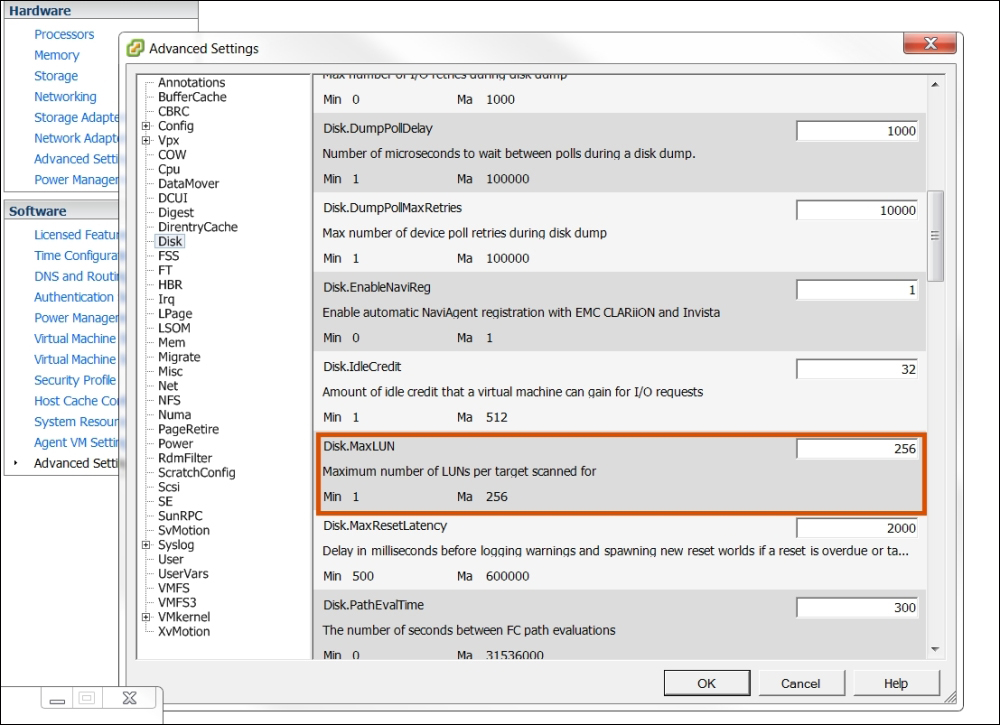Select Annotations in the settings tree
This screenshot has height=725, width=1000.
(x=191, y=83)
